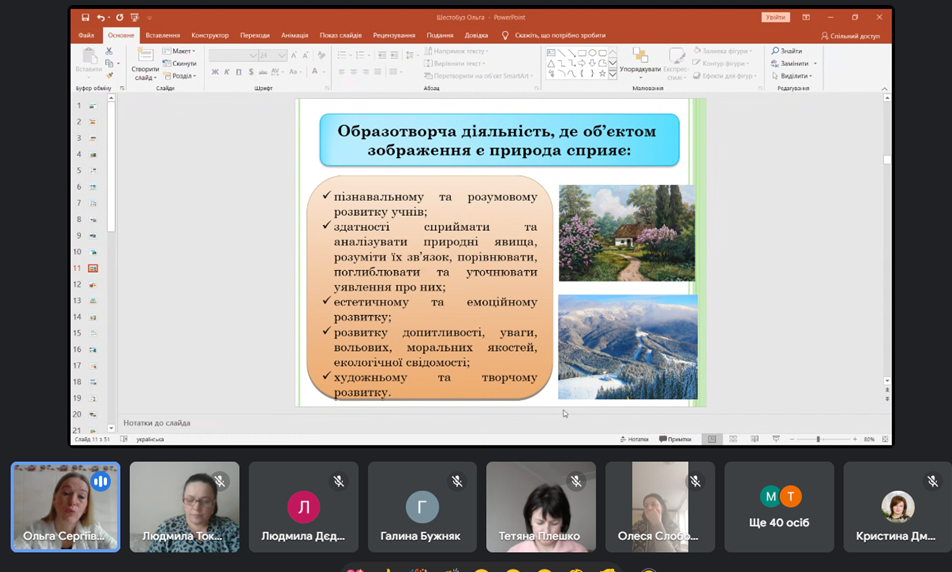Toggle Примітки comments pane
Viewport: 952px width, 572px height.
click(675, 439)
